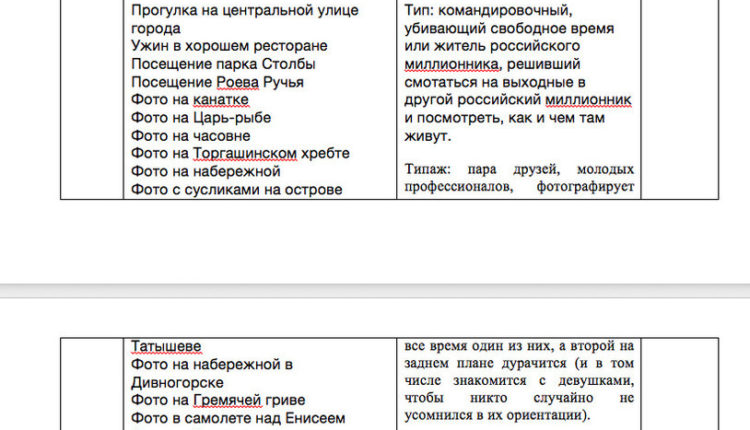Click the word "Типаж:" in right column

pyautogui.click(x=432, y=169)
